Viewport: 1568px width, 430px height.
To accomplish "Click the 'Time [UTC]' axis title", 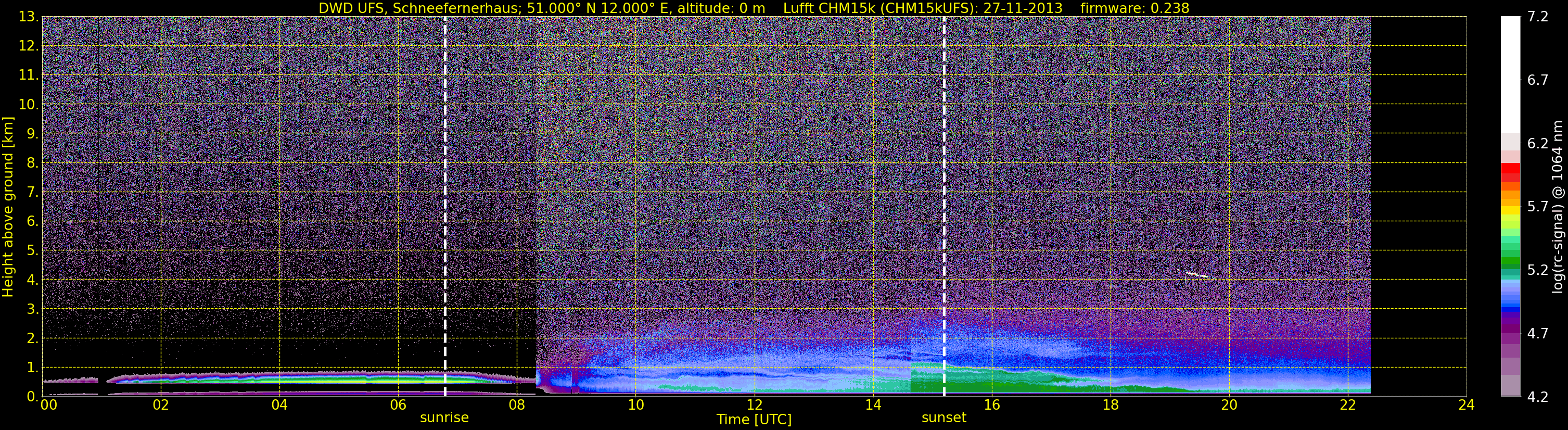I will (754, 420).
